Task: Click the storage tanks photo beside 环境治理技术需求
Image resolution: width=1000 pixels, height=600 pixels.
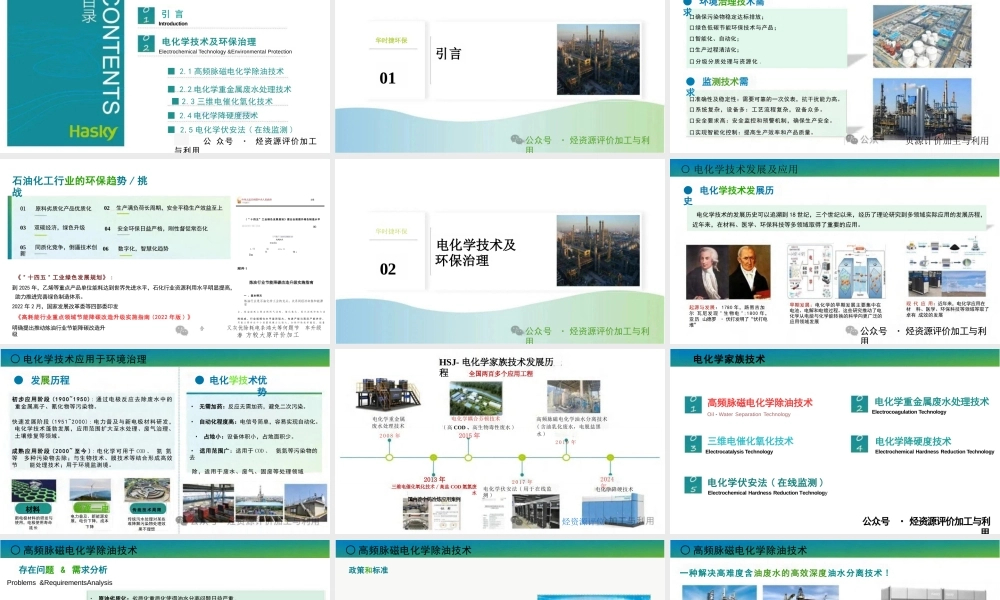Action: coord(922,36)
